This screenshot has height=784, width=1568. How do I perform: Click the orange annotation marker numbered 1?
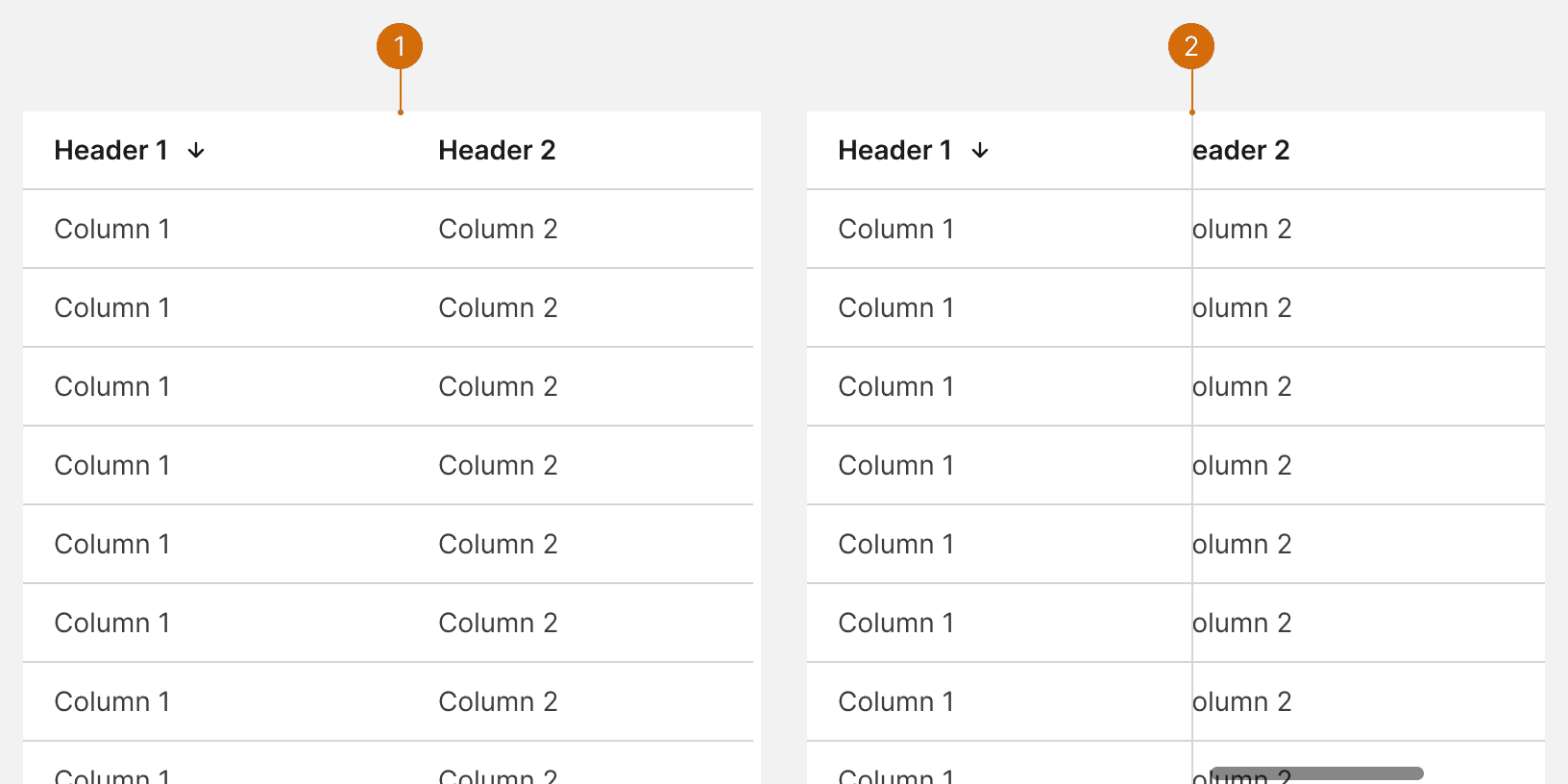click(x=400, y=46)
